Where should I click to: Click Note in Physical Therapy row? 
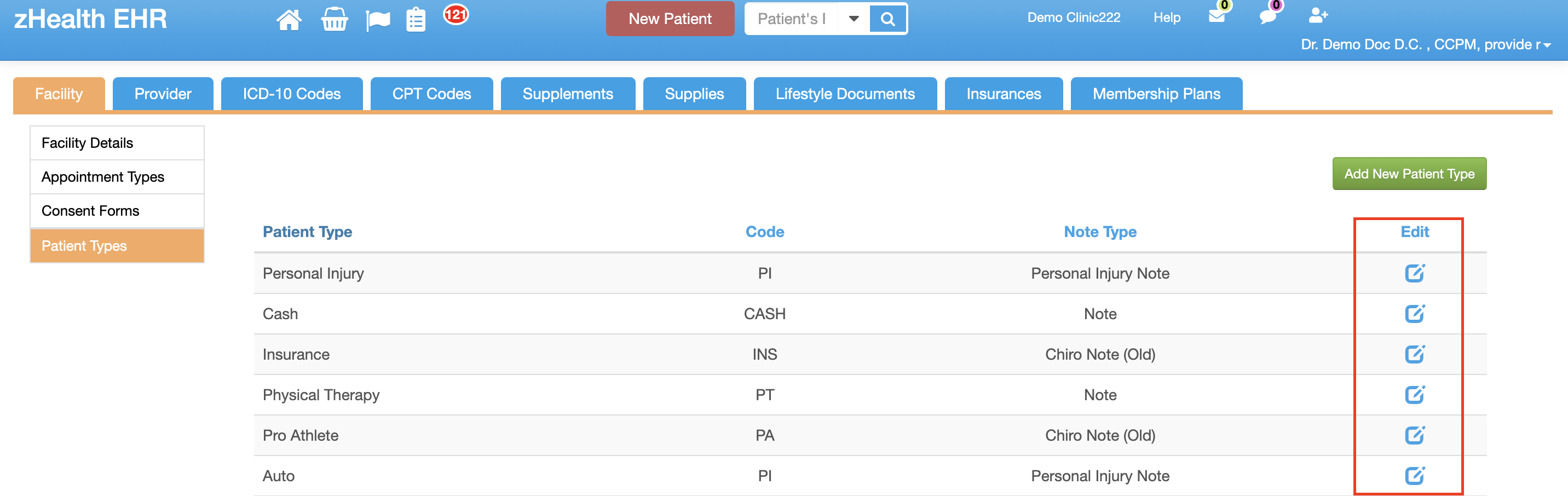click(x=1100, y=395)
